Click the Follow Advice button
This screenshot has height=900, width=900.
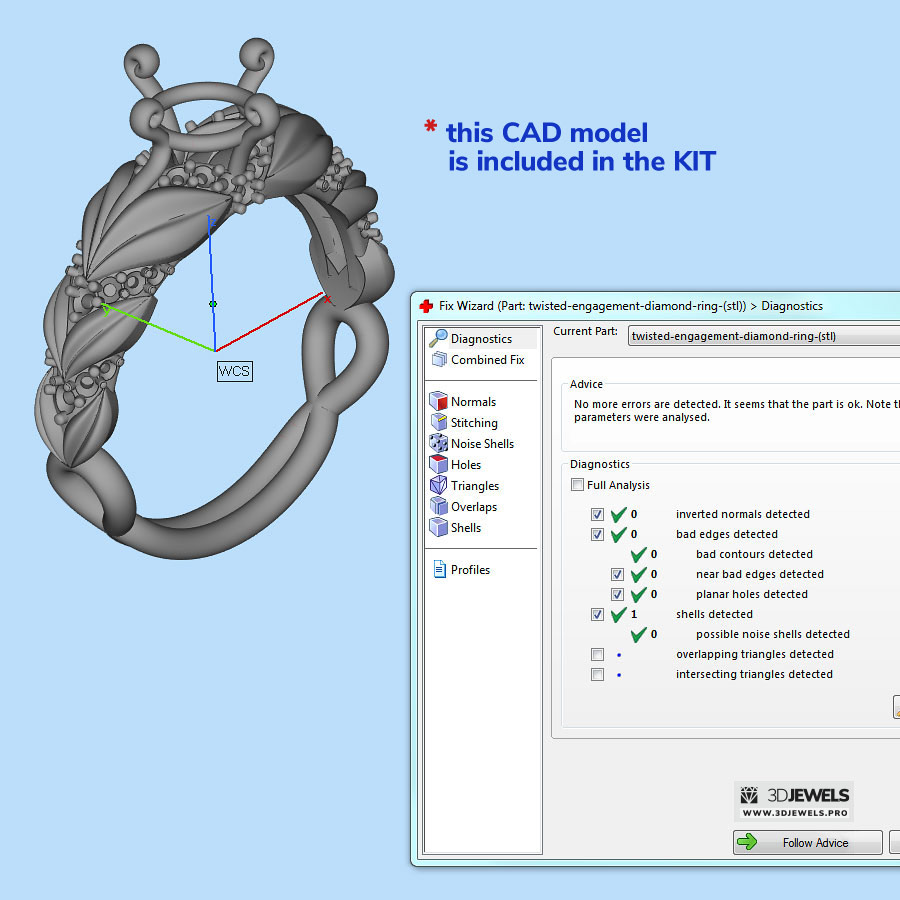[x=807, y=843]
